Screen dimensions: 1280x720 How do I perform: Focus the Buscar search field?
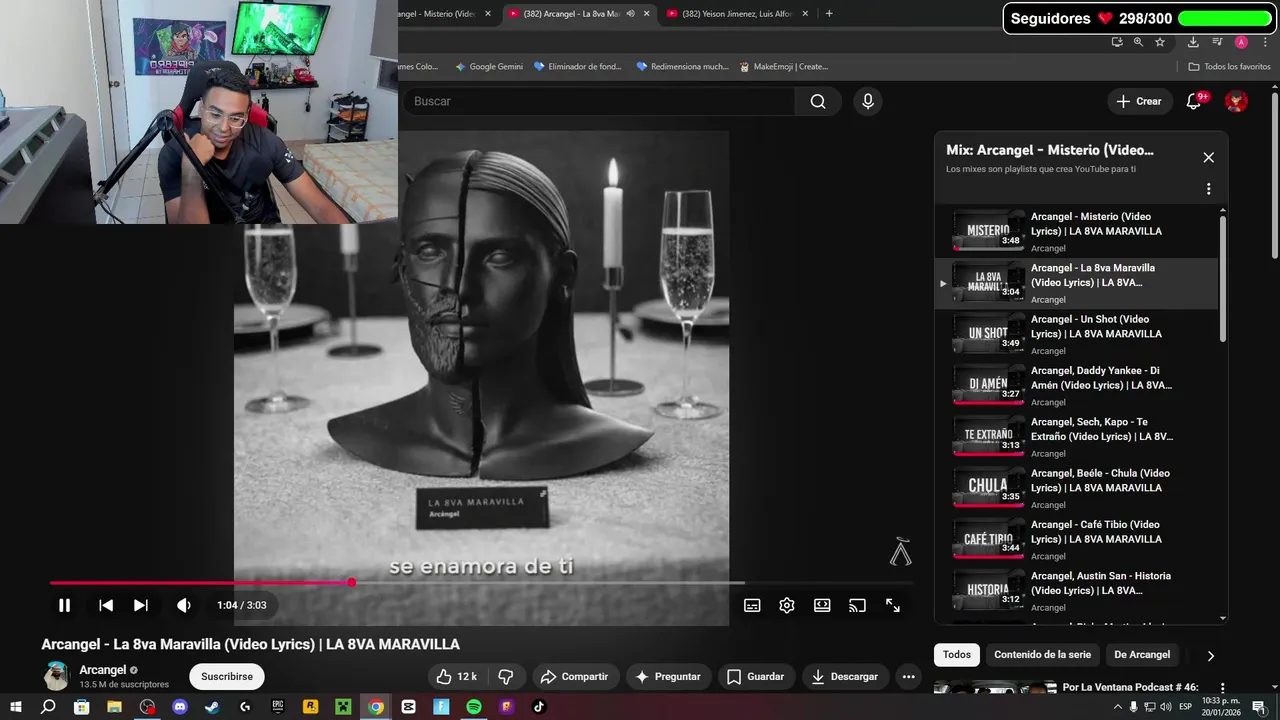[x=600, y=101]
